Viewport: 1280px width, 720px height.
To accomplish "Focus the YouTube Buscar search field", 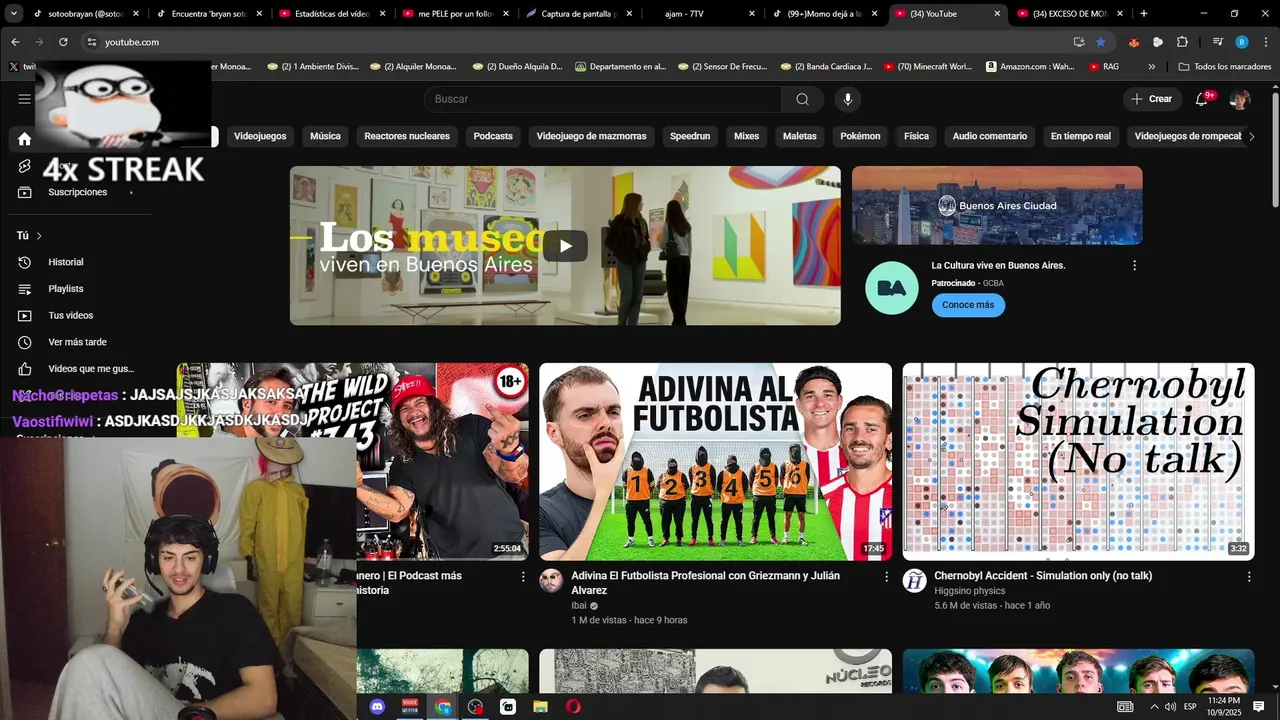I will [x=603, y=99].
